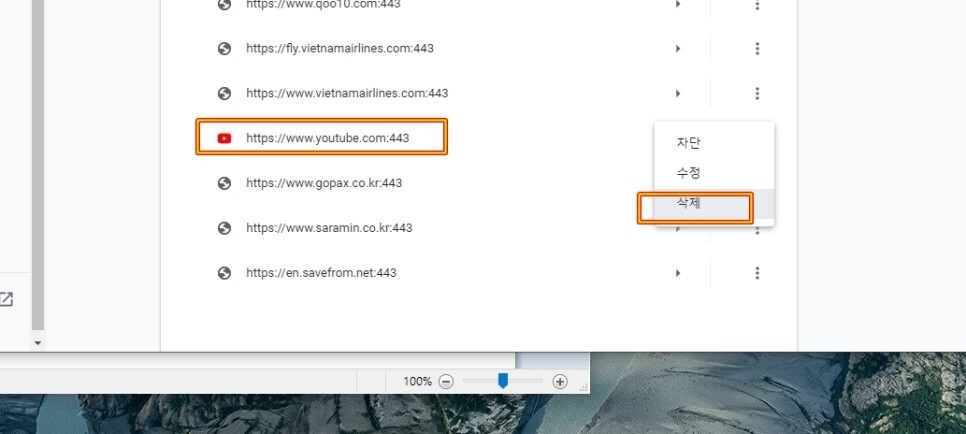Click https://en.savefrom.net:443 entry
Image resolution: width=966 pixels, height=434 pixels.
coord(321,272)
